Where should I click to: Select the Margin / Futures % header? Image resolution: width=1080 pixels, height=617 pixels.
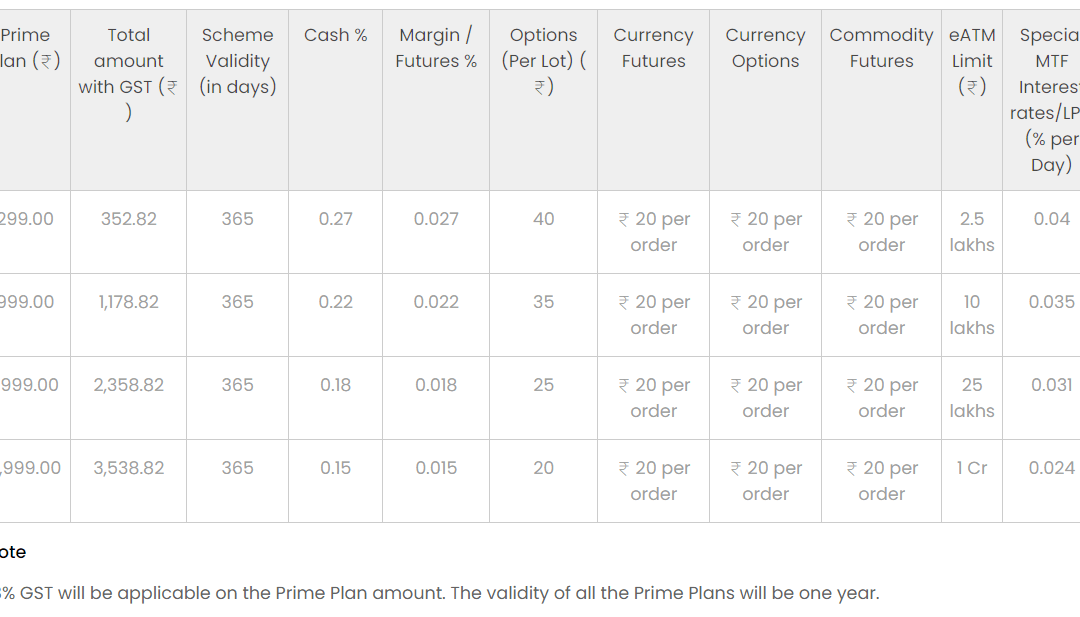tap(436, 48)
